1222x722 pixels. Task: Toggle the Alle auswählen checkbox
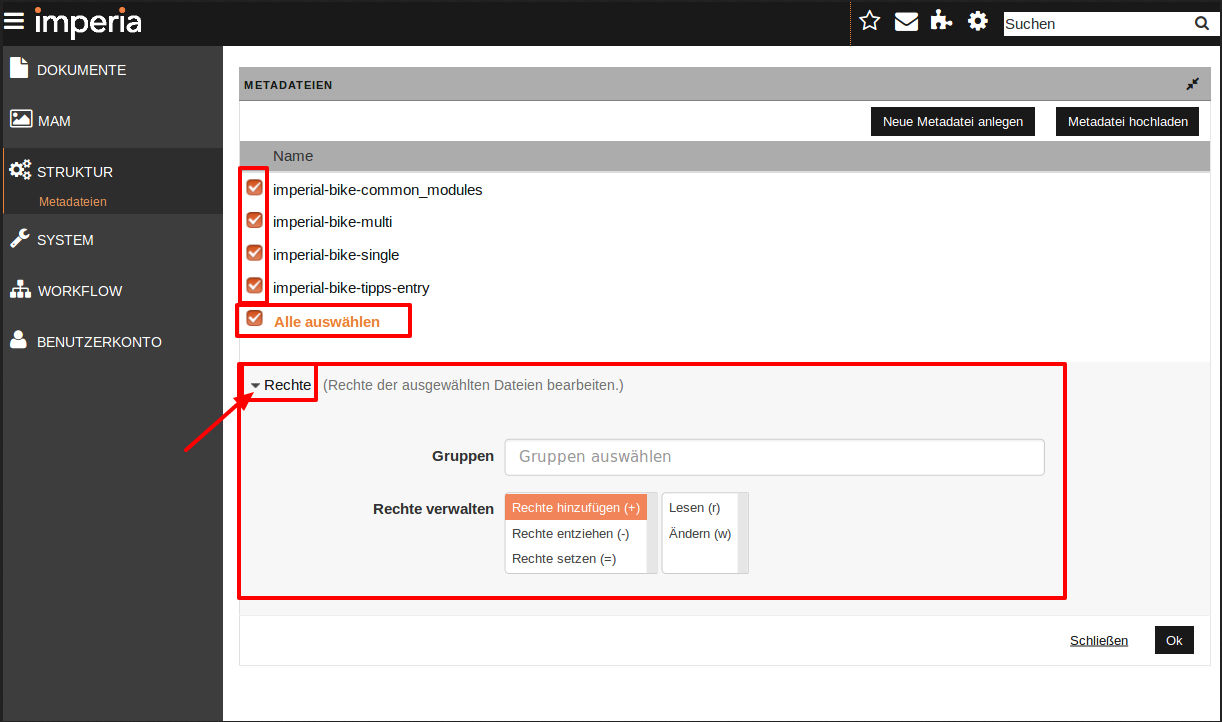[255, 318]
